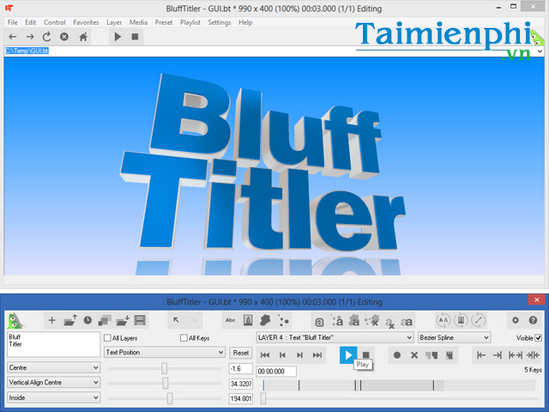Tick the All Keys checkbox

[x=183, y=338]
